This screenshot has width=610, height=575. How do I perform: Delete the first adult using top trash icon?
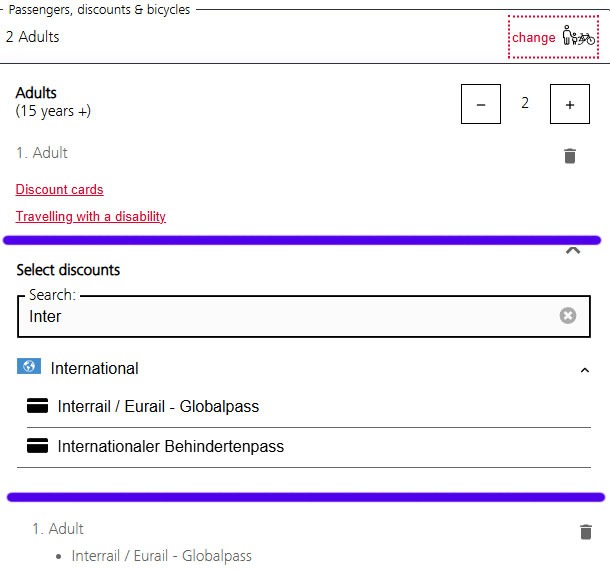[x=570, y=156]
